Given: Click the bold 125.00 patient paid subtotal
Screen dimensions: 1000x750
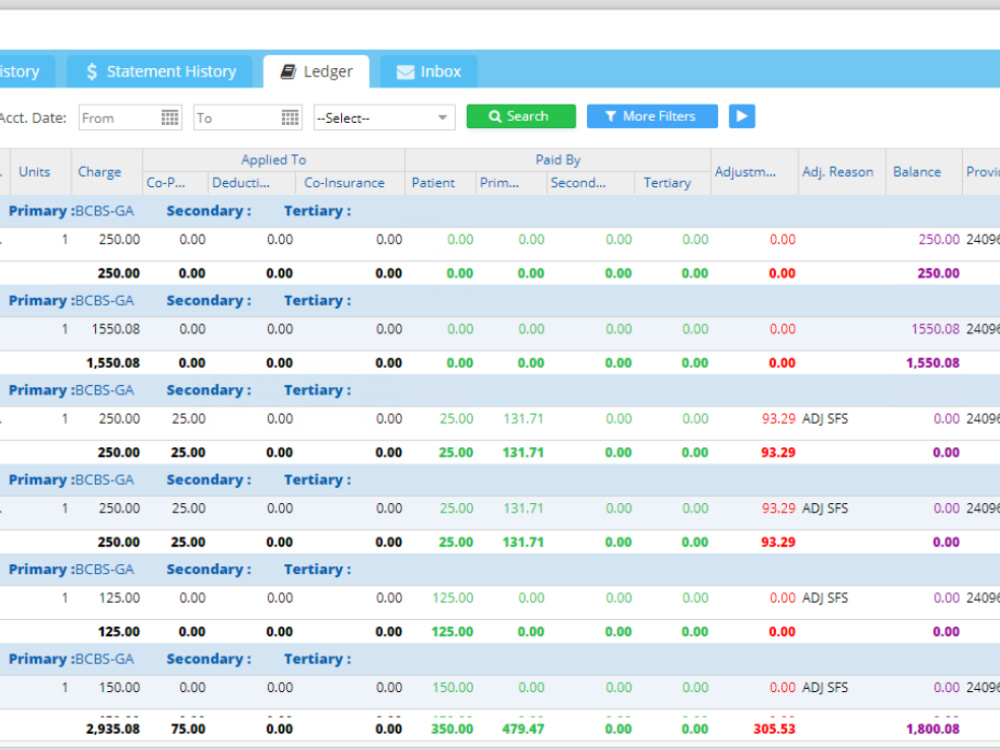Looking at the screenshot, I should (452, 632).
